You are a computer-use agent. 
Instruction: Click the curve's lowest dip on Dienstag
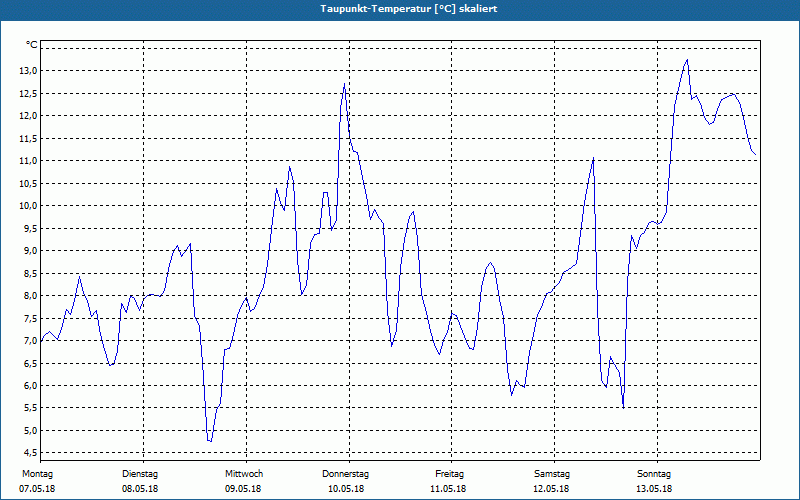click(210, 441)
